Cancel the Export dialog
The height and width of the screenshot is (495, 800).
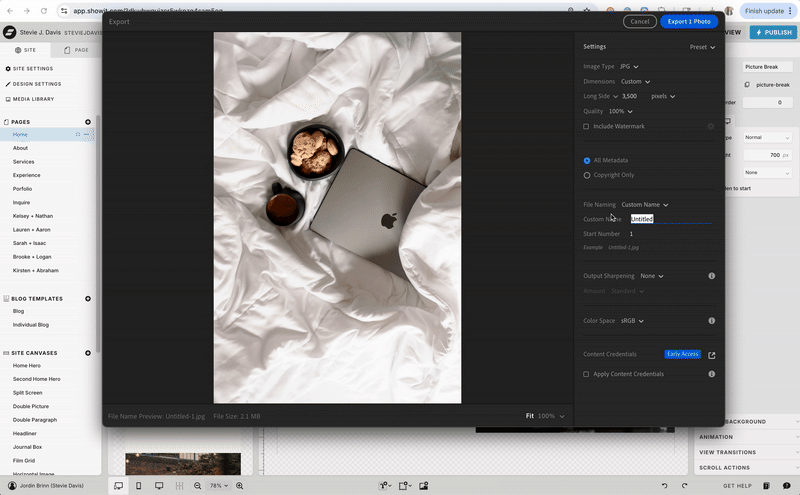point(640,21)
